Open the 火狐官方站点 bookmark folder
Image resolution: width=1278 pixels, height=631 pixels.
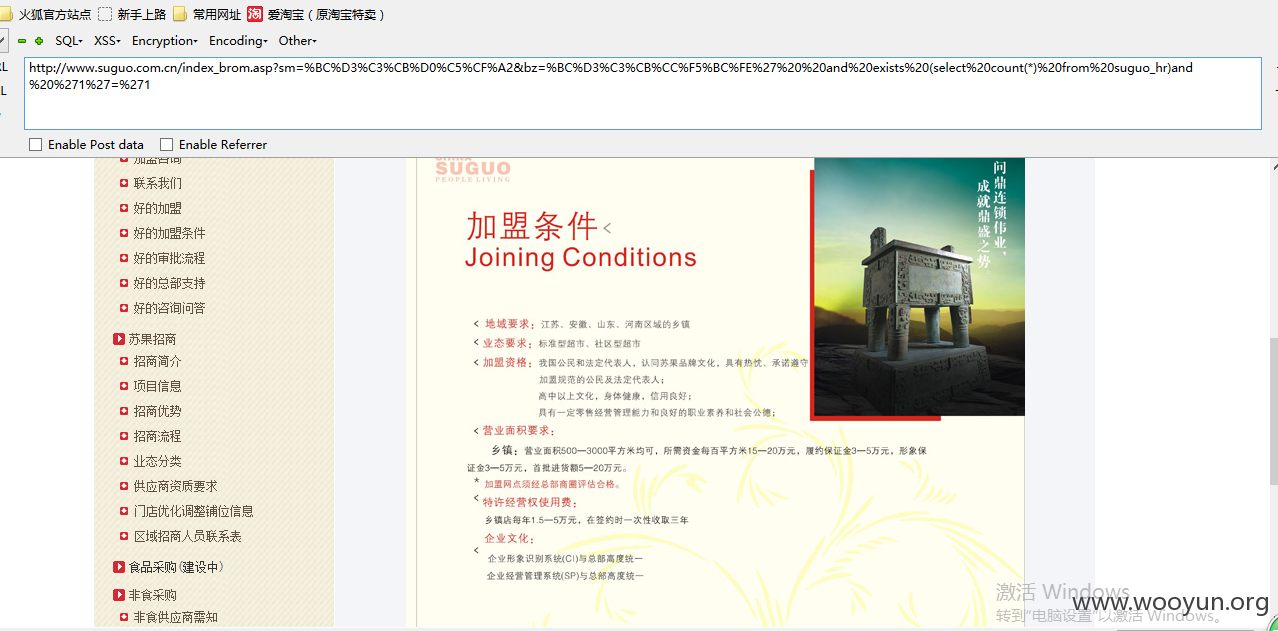pos(45,14)
